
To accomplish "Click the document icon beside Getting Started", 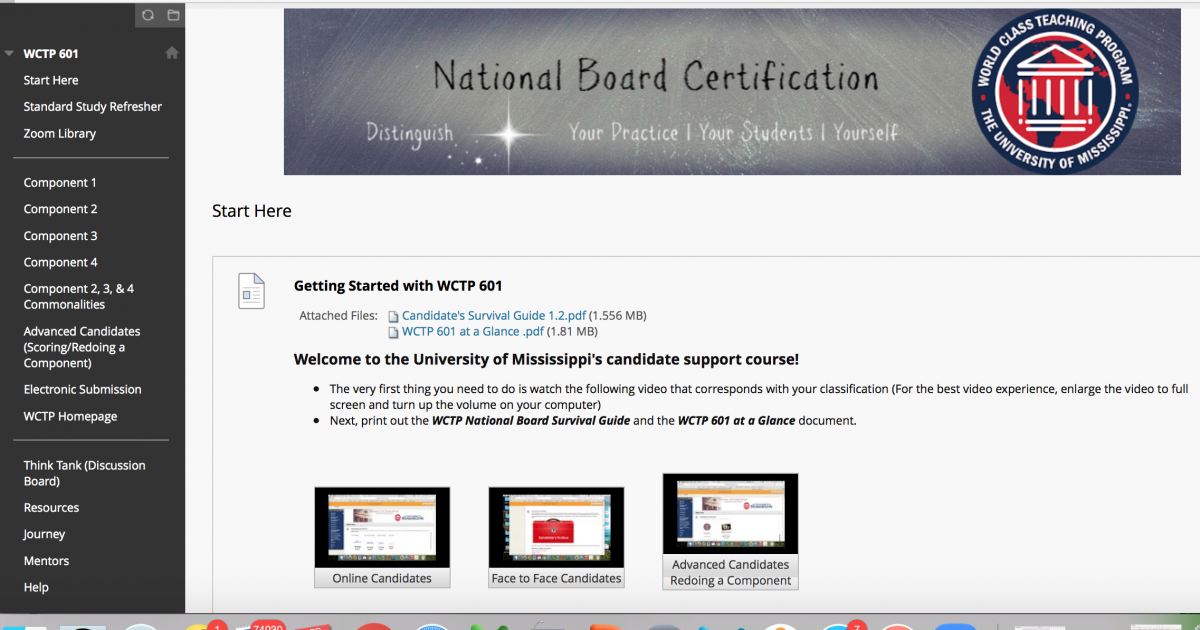I will 251,290.
